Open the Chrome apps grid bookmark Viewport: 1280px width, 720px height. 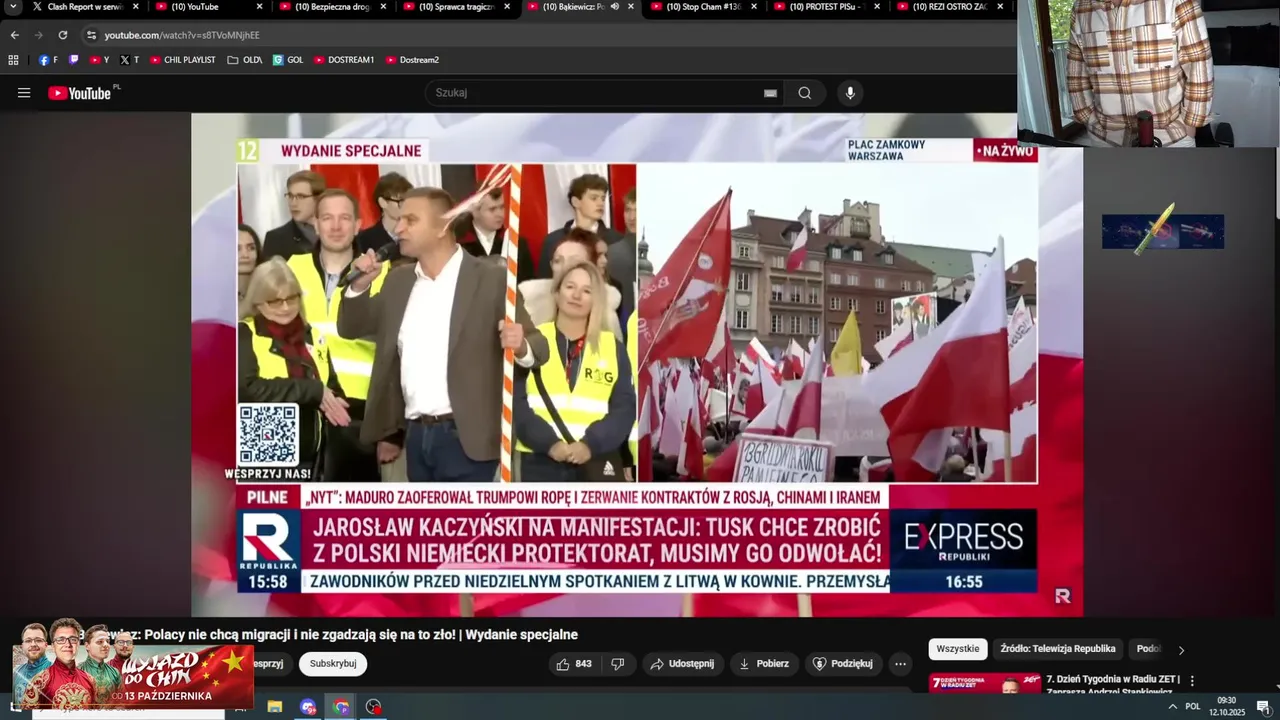[13, 60]
